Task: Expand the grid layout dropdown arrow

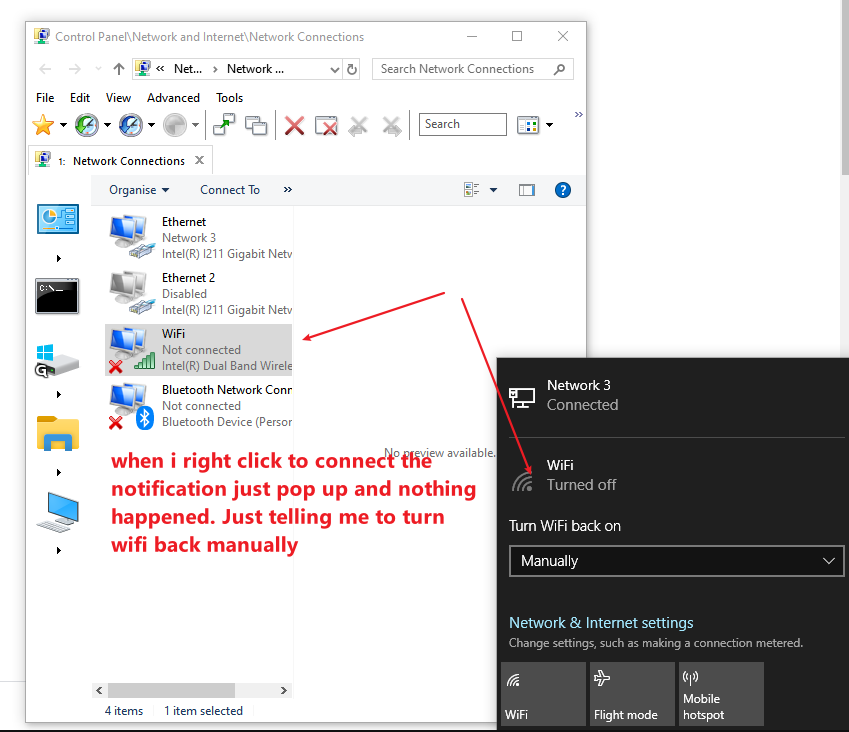Action: (550, 125)
